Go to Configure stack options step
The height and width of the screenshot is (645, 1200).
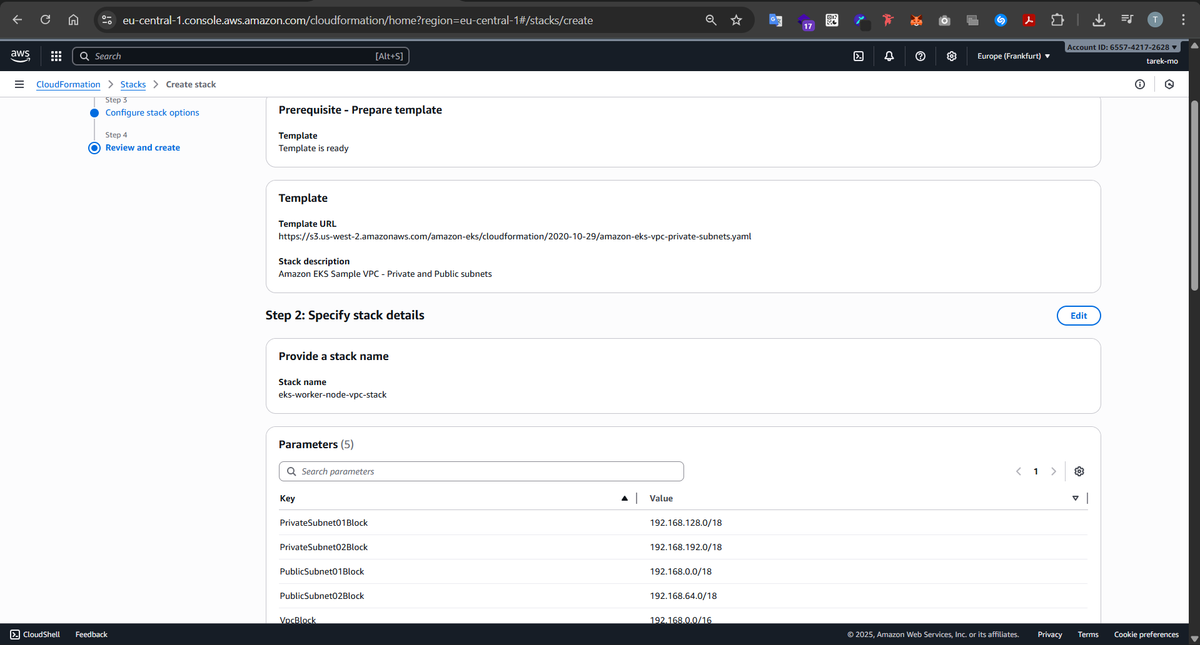tap(152, 113)
